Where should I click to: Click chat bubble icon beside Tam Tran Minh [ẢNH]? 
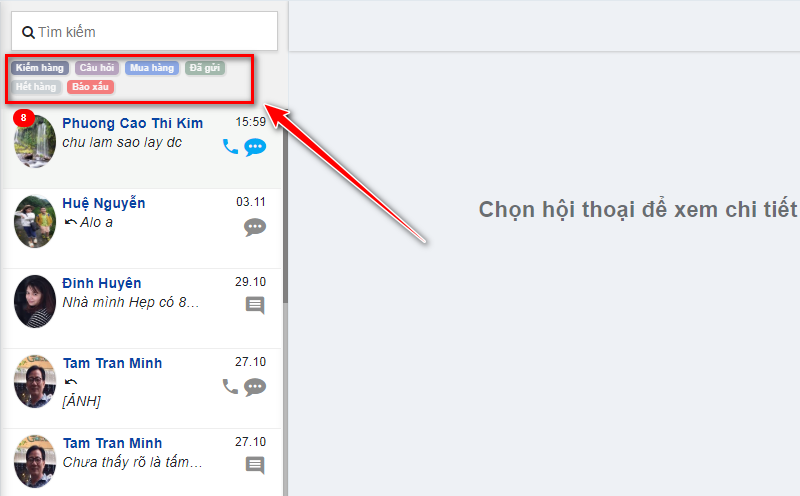255,387
